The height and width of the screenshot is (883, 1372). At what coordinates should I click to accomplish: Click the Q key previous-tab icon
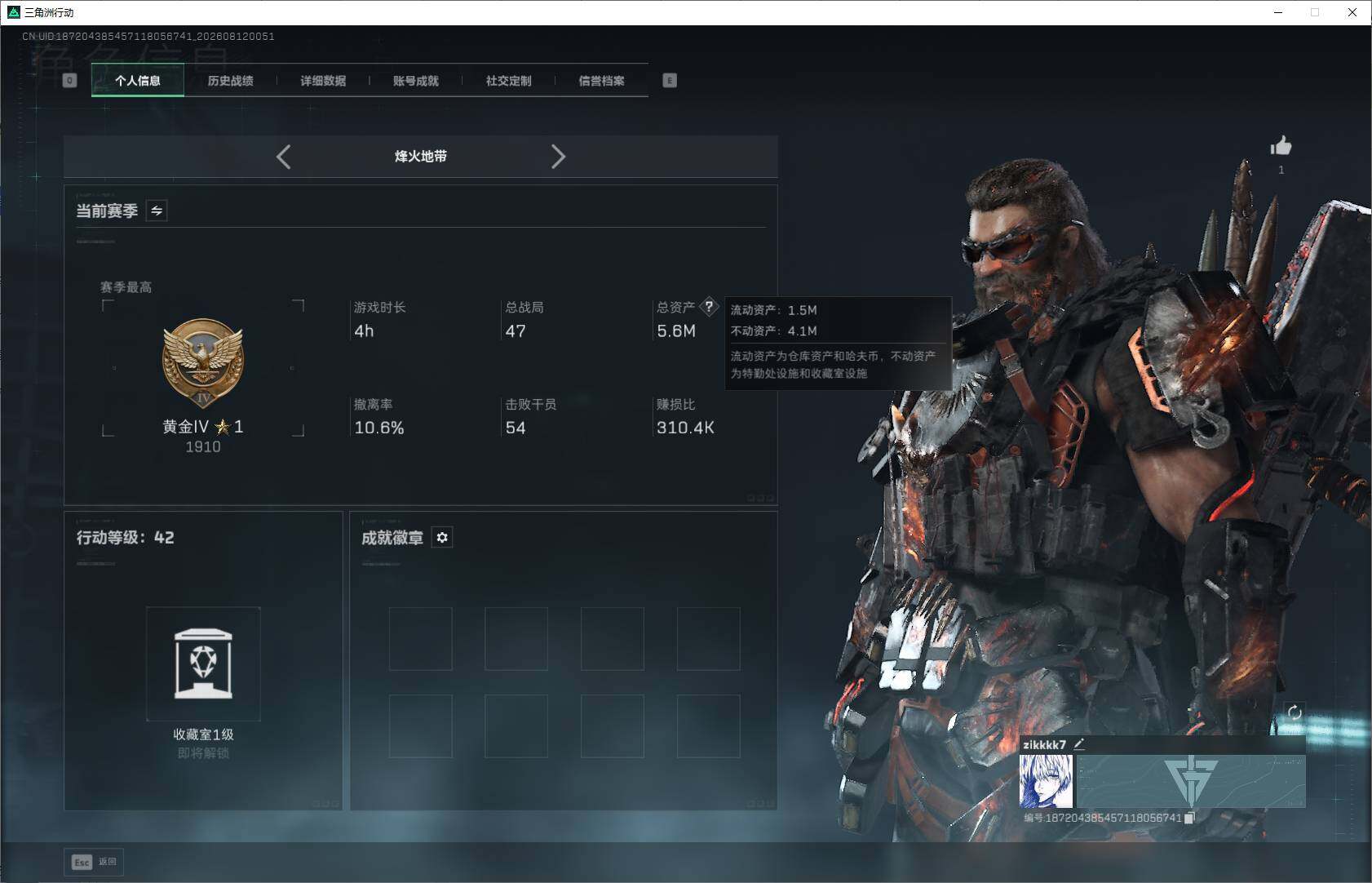70,81
